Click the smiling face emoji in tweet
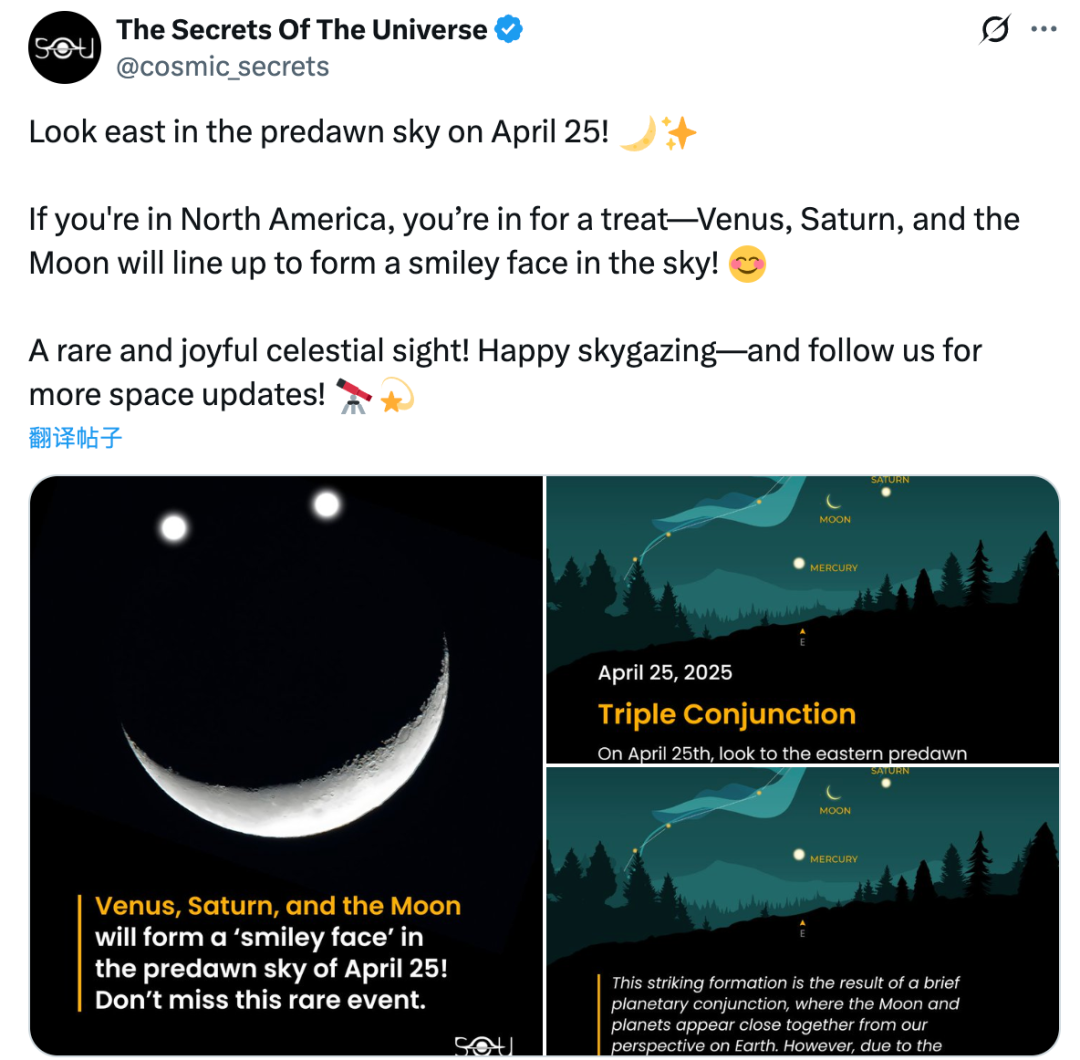Viewport: 1080px width, 1060px height. click(x=747, y=264)
